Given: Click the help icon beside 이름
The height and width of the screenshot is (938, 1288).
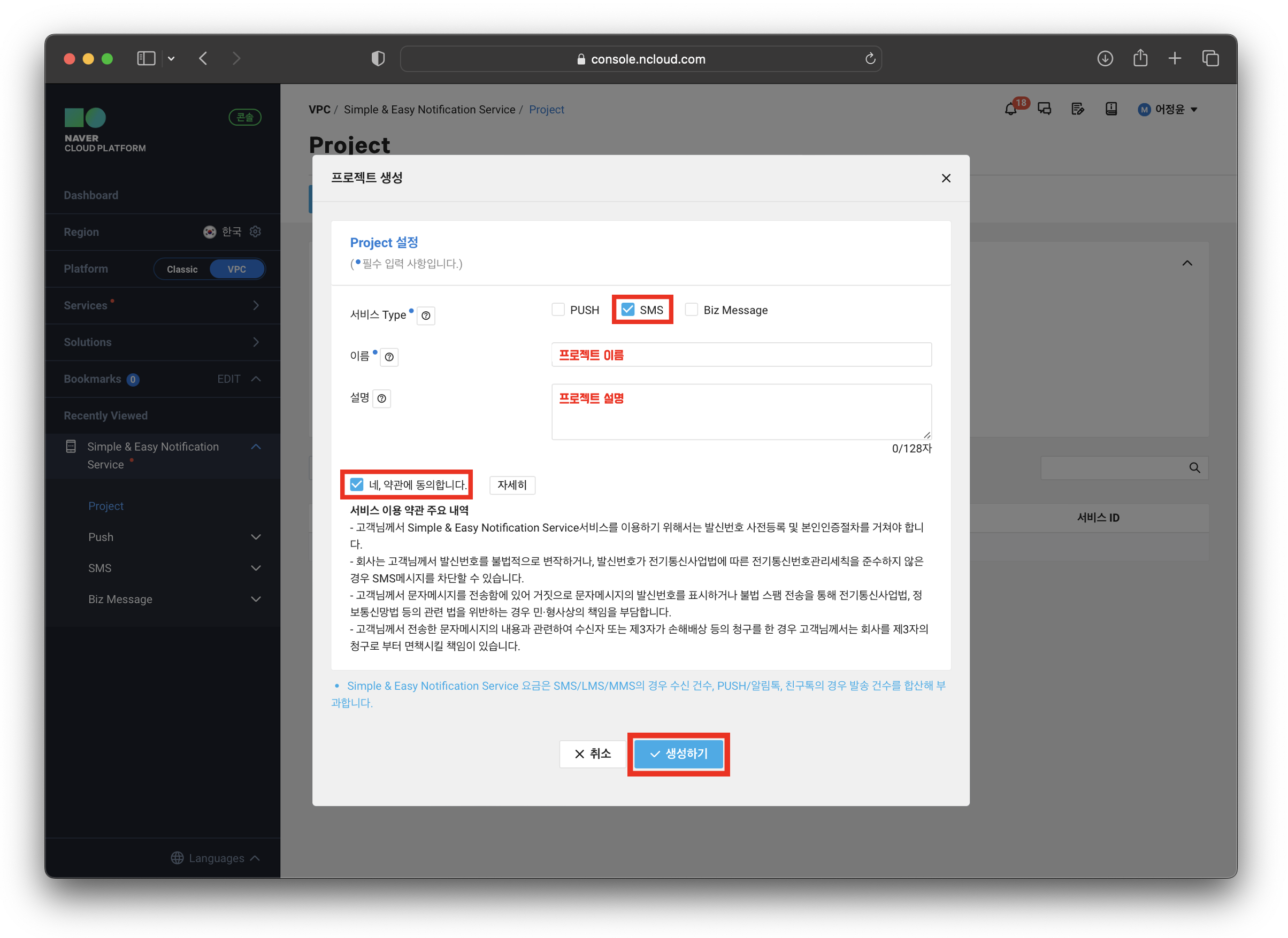Looking at the screenshot, I should tap(389, 357).
